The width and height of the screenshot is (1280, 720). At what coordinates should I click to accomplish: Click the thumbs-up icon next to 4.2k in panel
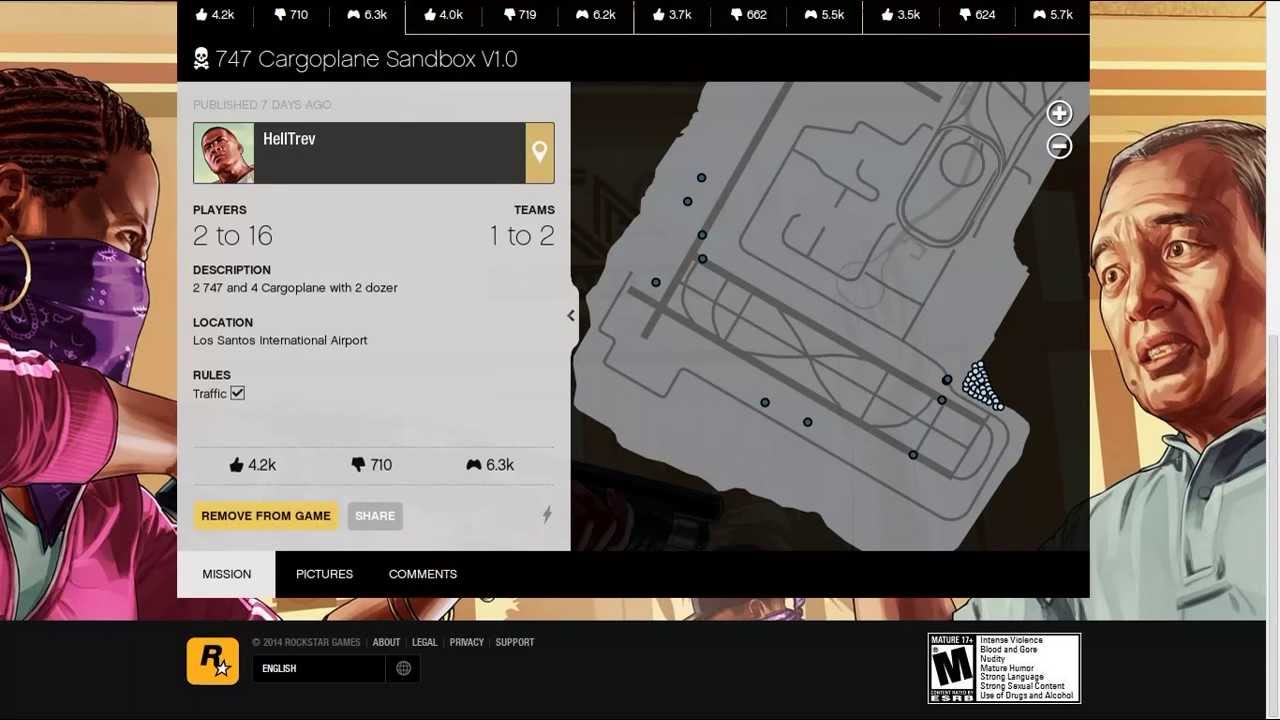coord(236,465)
